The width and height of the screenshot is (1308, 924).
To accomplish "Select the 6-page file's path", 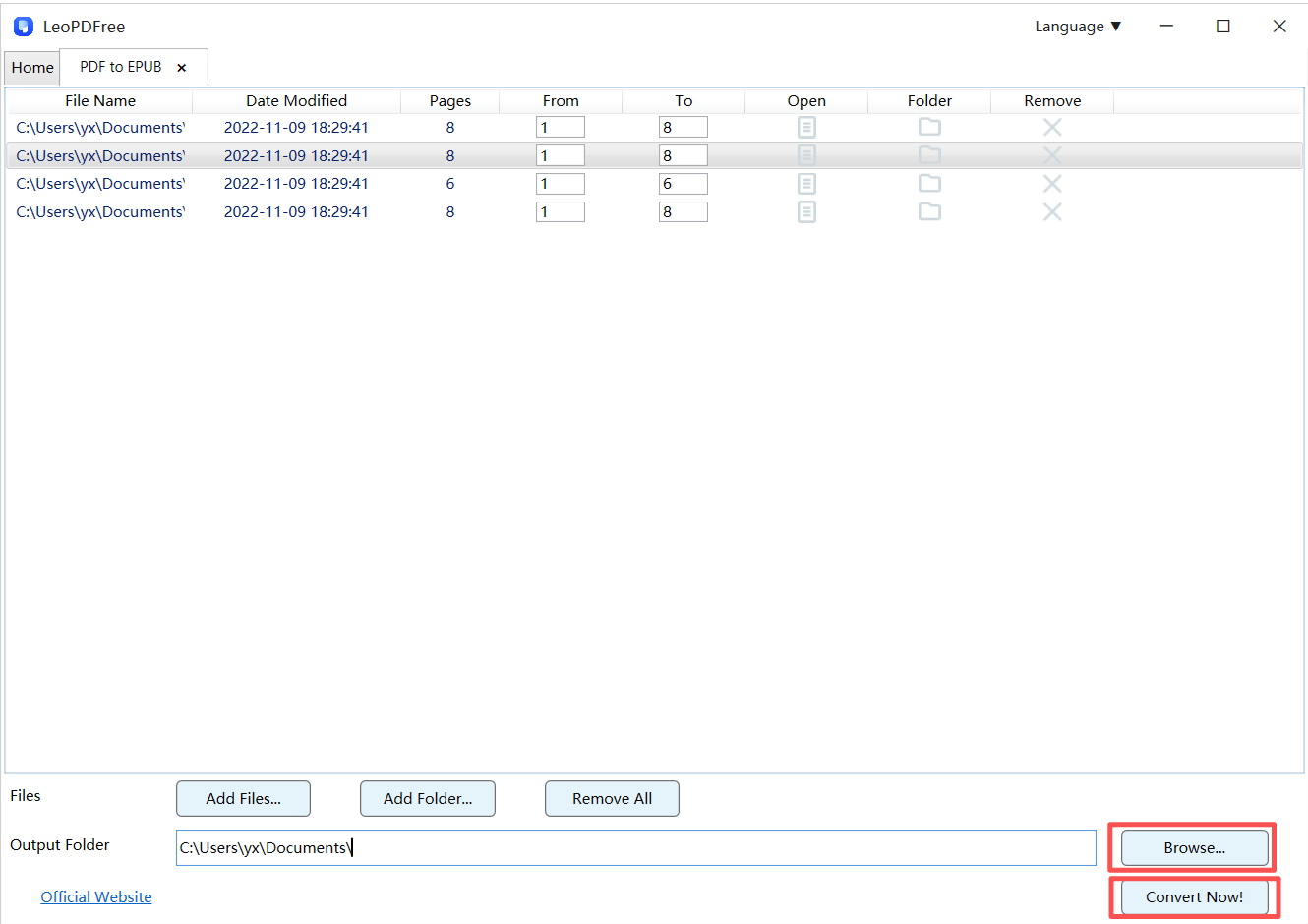I will [x=100, y=184].
